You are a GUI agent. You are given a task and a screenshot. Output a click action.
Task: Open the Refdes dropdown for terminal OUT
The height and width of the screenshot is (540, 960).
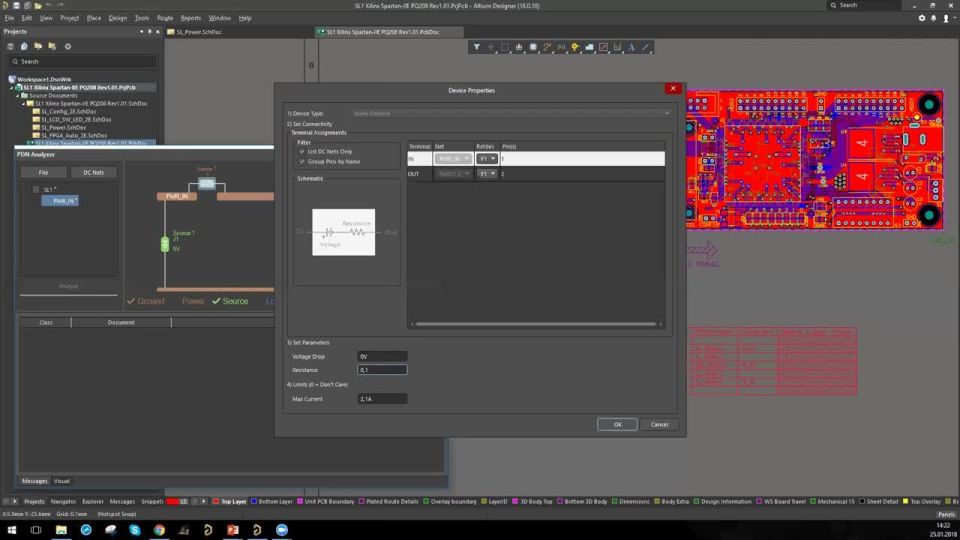click(x=487, y=174)
